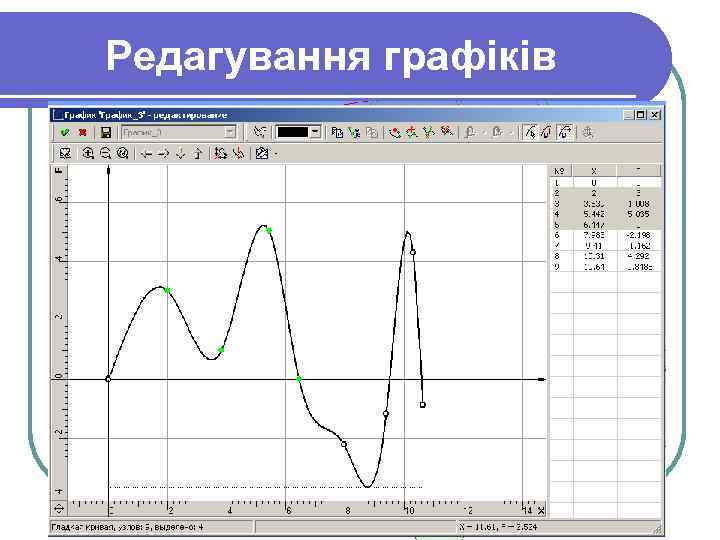Select table cell with X value 5.442

594,214
